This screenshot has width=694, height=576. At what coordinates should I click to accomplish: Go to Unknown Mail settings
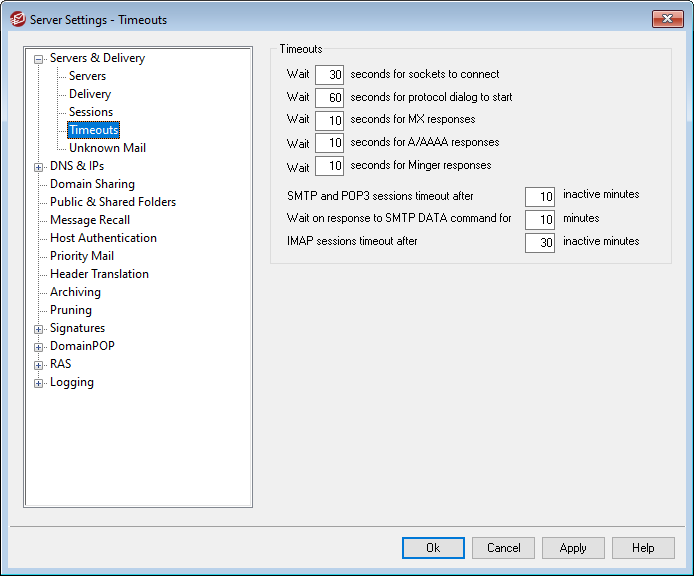tap(107, 148)
